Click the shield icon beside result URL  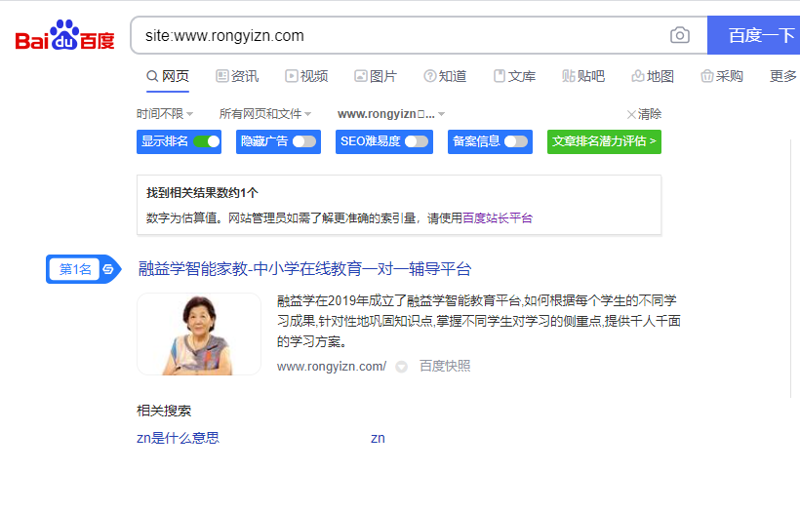[x=402, y=367]
